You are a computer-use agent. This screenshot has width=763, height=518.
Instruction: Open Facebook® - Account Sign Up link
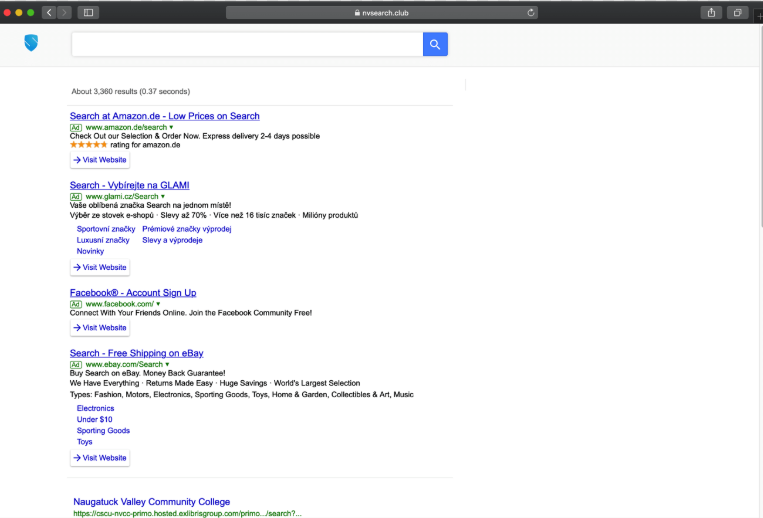(133, 292)
